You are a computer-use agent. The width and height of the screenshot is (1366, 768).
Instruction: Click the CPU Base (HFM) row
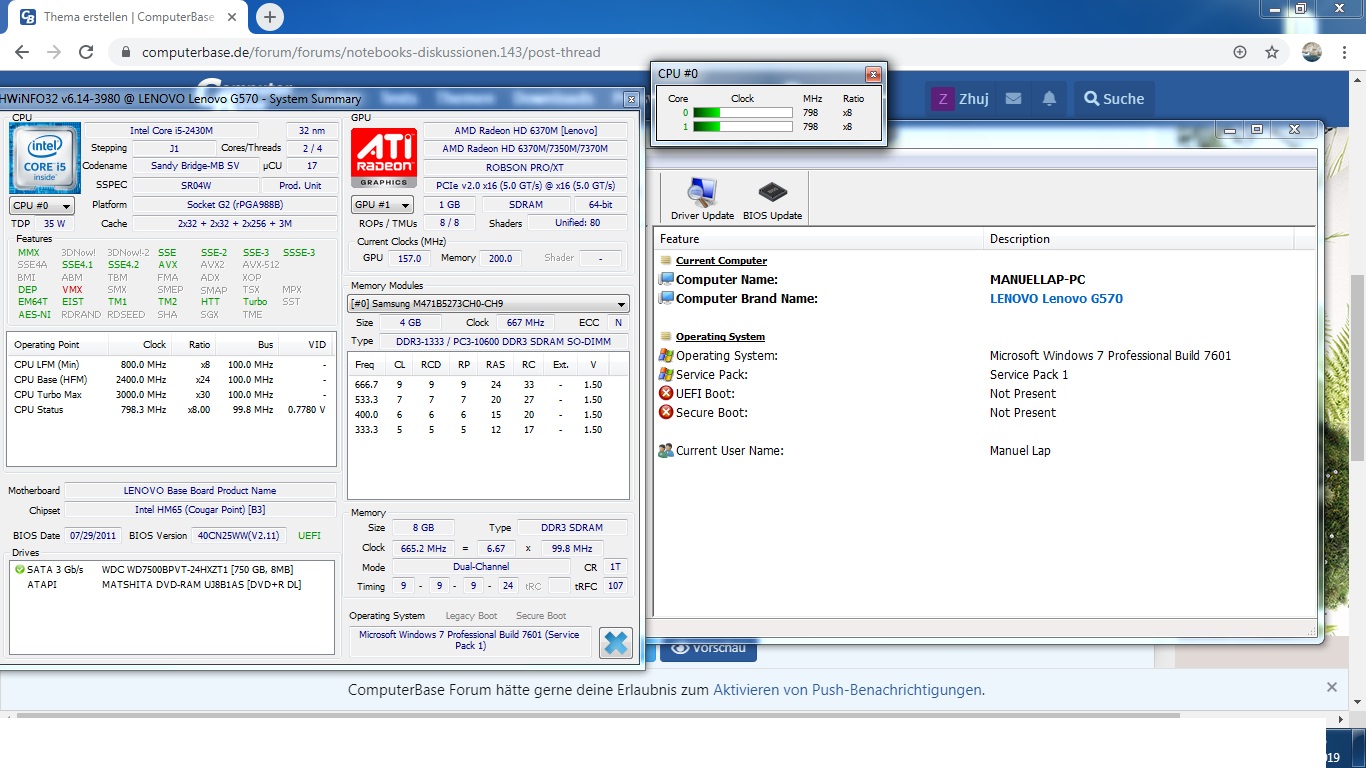(x=171, y=379)
